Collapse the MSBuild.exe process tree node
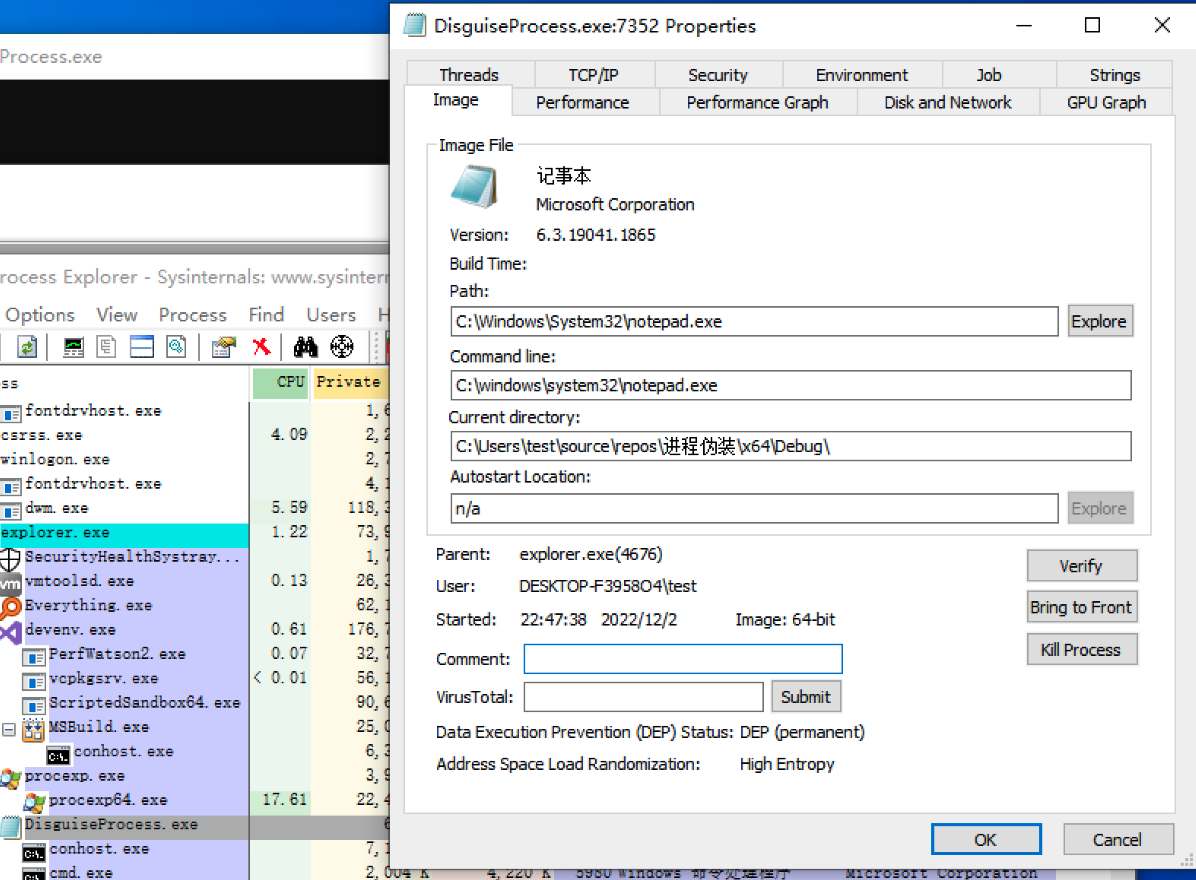Viewport: 1196px width, 880px height. [x=8, y=729]
